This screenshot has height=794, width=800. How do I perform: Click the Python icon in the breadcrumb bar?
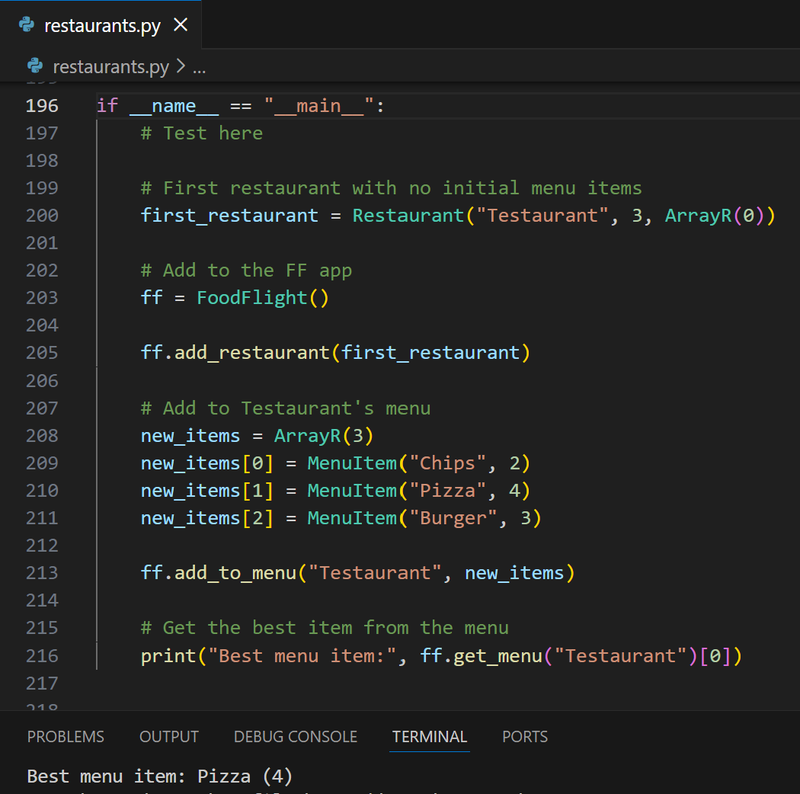click(36, 67)
